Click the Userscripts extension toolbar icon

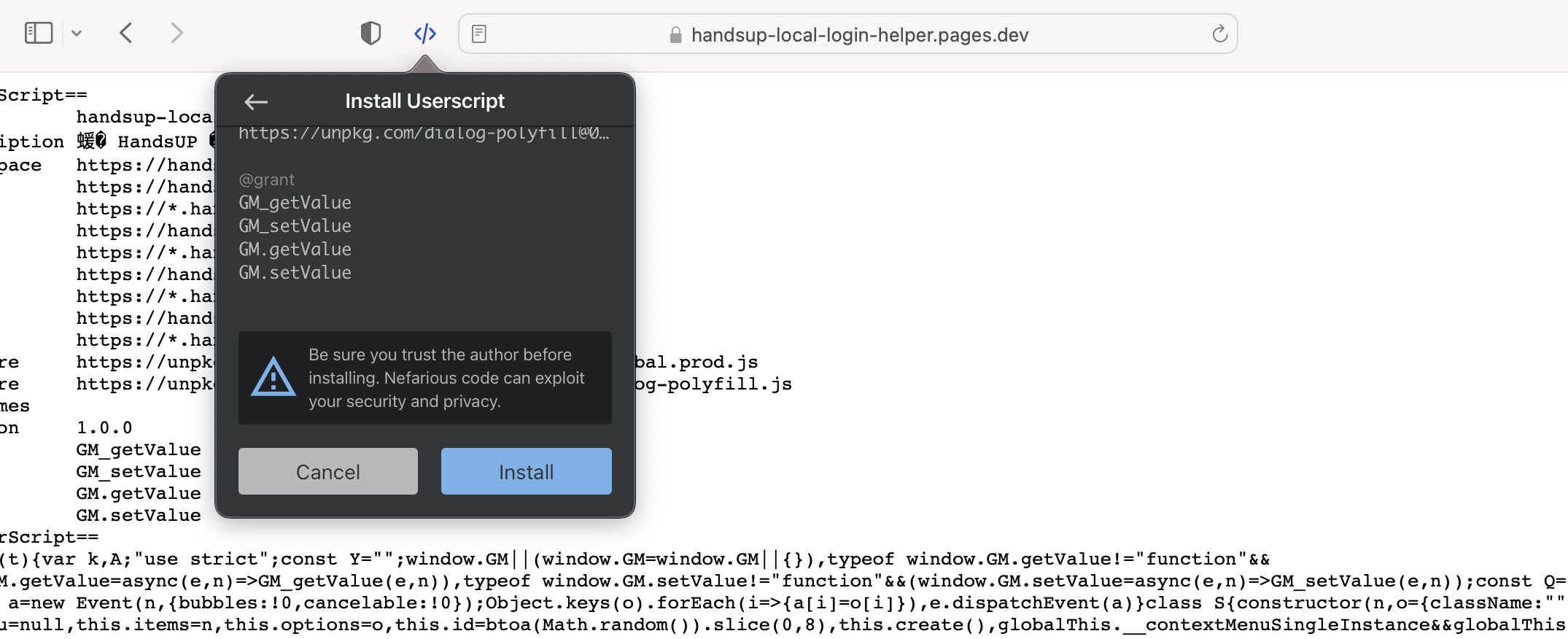coord(424,34)
